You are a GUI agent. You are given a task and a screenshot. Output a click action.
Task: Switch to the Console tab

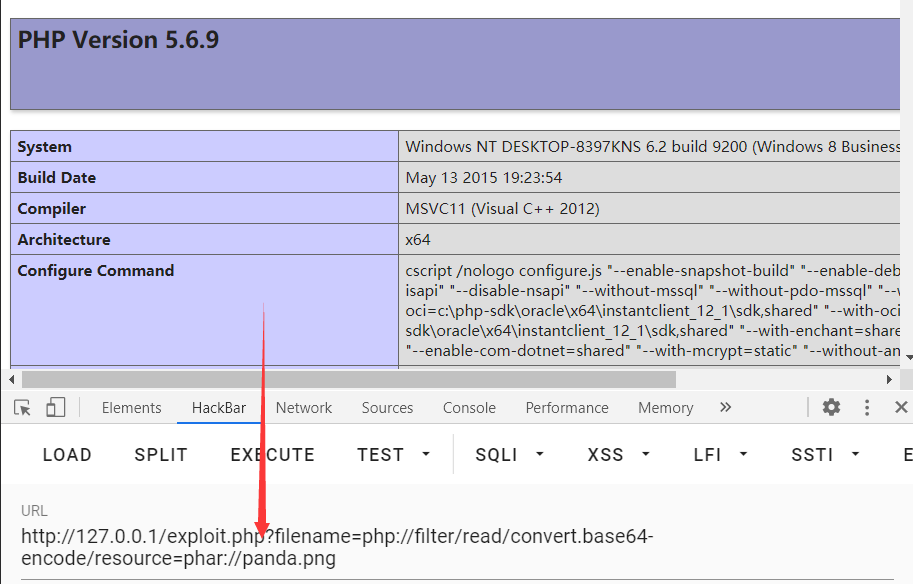coord(469,408)
